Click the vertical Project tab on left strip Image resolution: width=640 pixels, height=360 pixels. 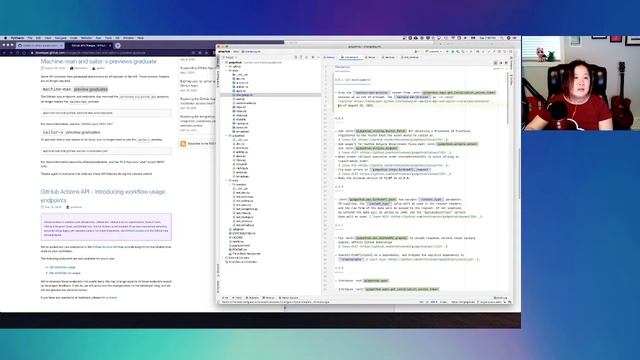tap(218, 62)
